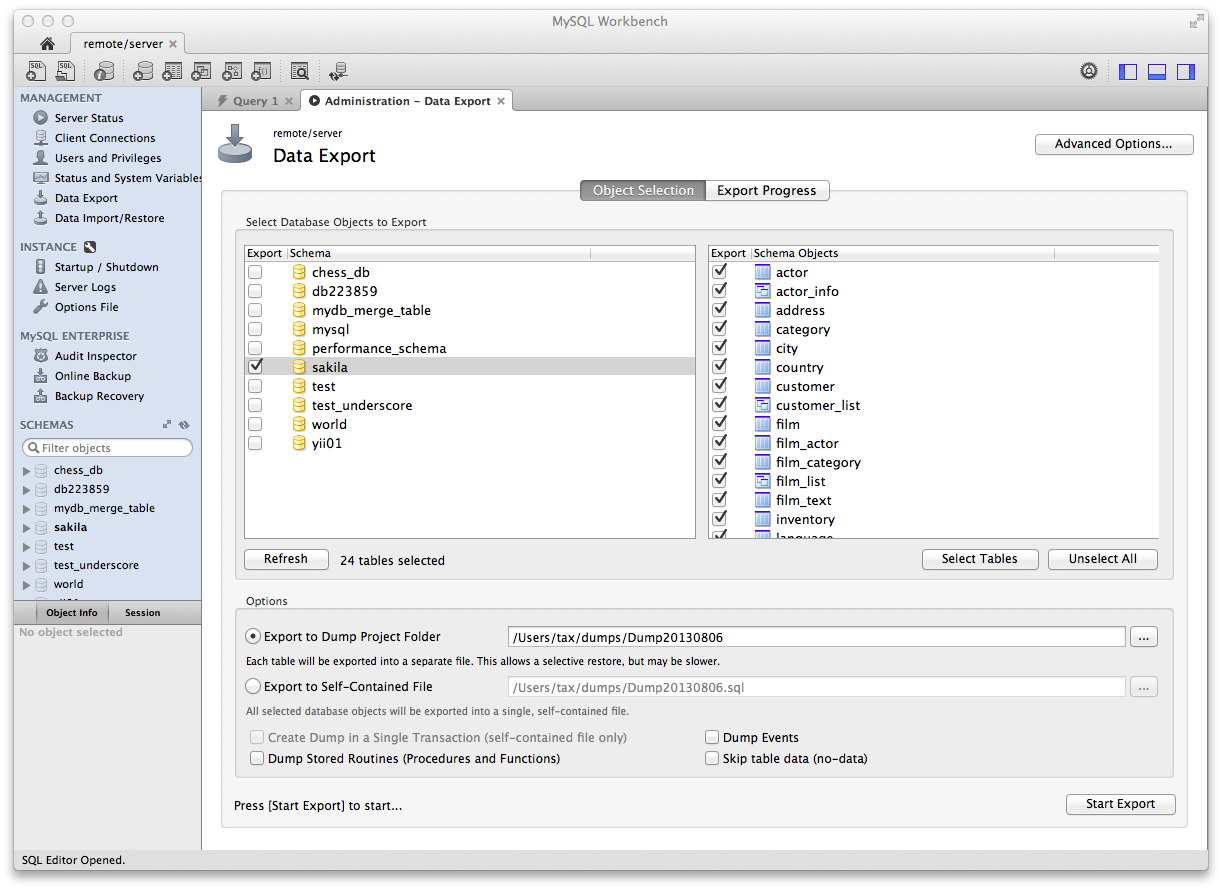Check the world schema export checkbox
This screenshot has height=890, width=1222.
[x=256, y=424]
